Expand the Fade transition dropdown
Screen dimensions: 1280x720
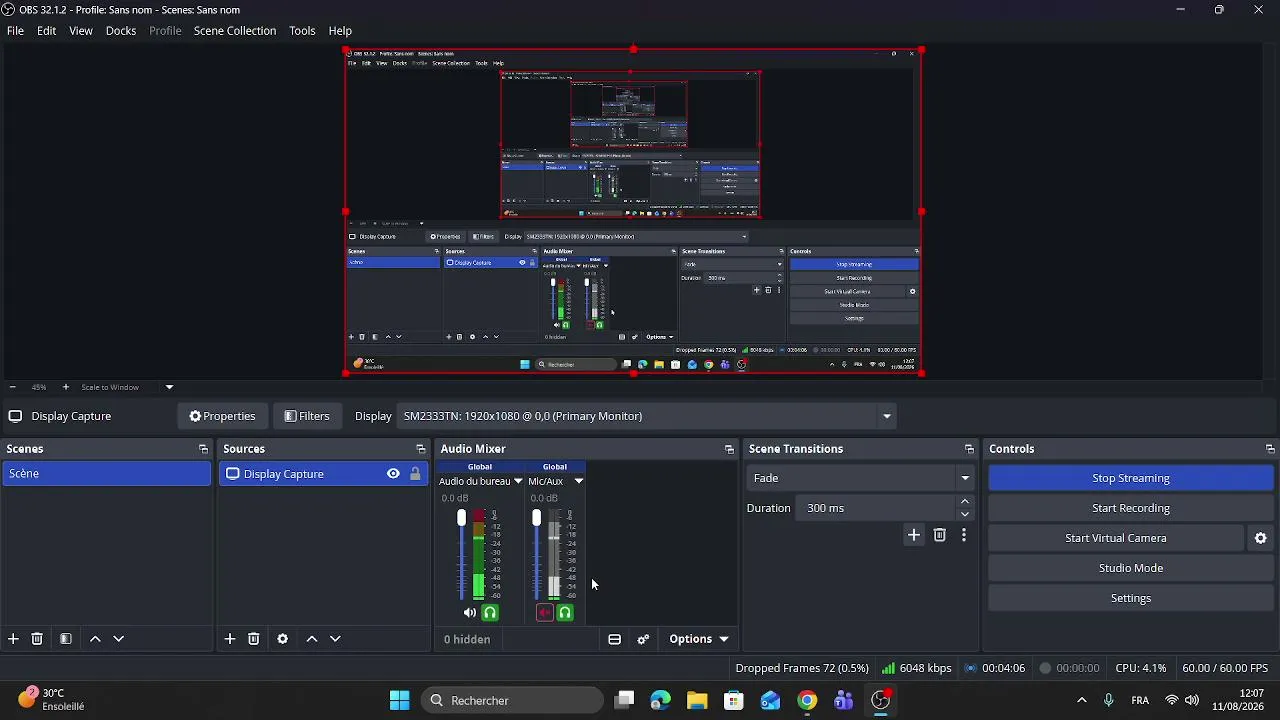click(965, 478)
